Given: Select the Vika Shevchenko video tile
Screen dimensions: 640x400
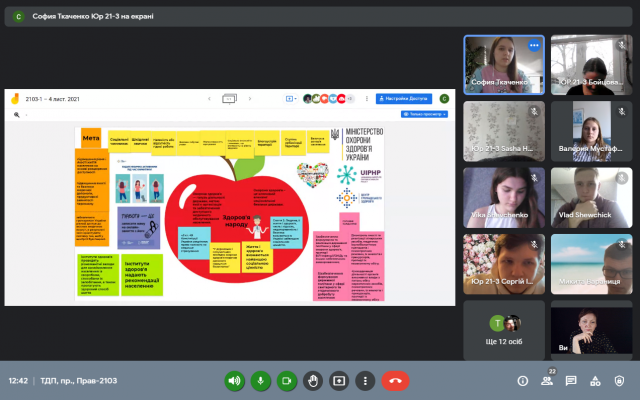Looking at the screenshot, I should (x=504, y=198).
